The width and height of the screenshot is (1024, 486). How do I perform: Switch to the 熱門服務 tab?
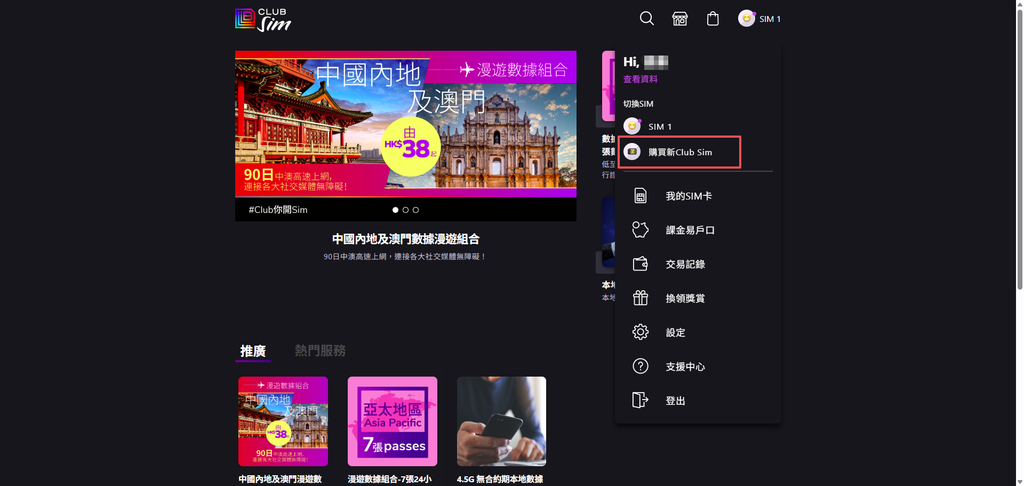tap(320, 351)
